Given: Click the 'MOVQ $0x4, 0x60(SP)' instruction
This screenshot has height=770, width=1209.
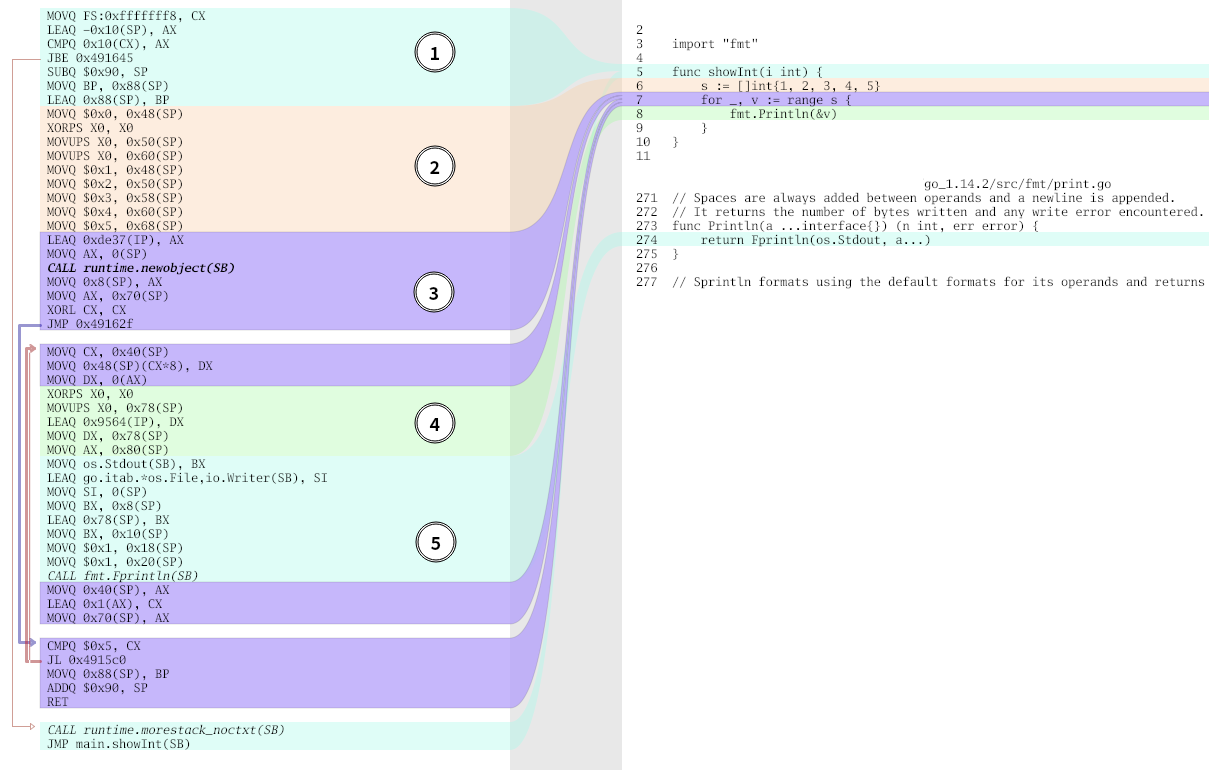Looking at the screenshot, I should click(x=115, y=212).
